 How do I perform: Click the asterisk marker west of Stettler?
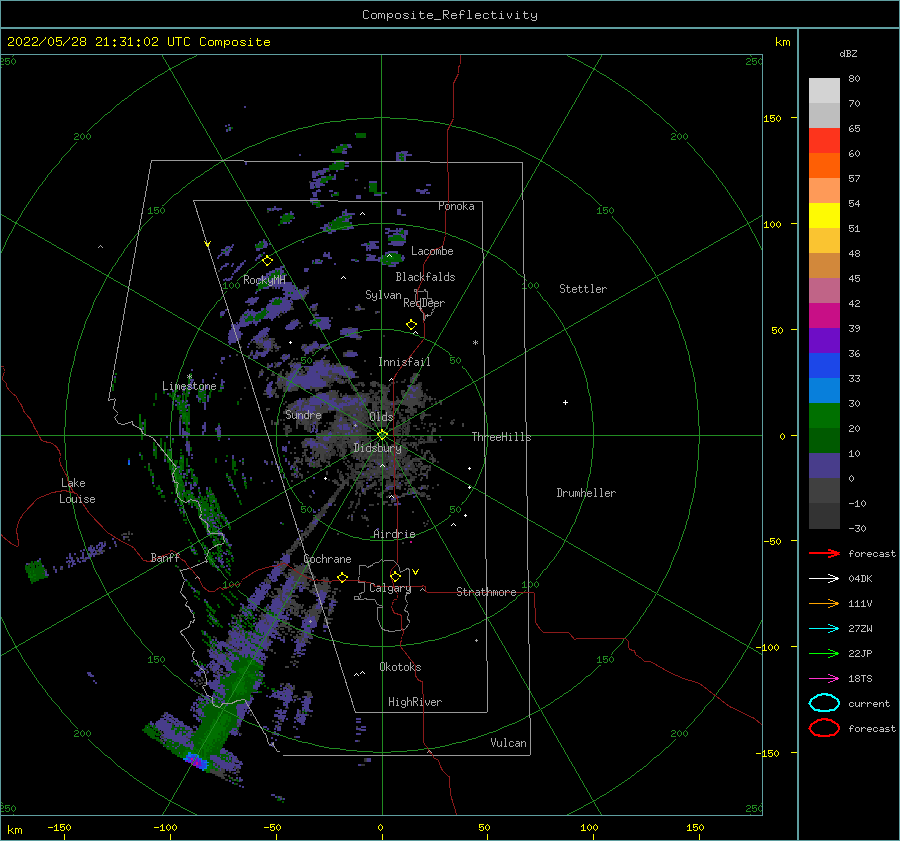pos(475,343)
